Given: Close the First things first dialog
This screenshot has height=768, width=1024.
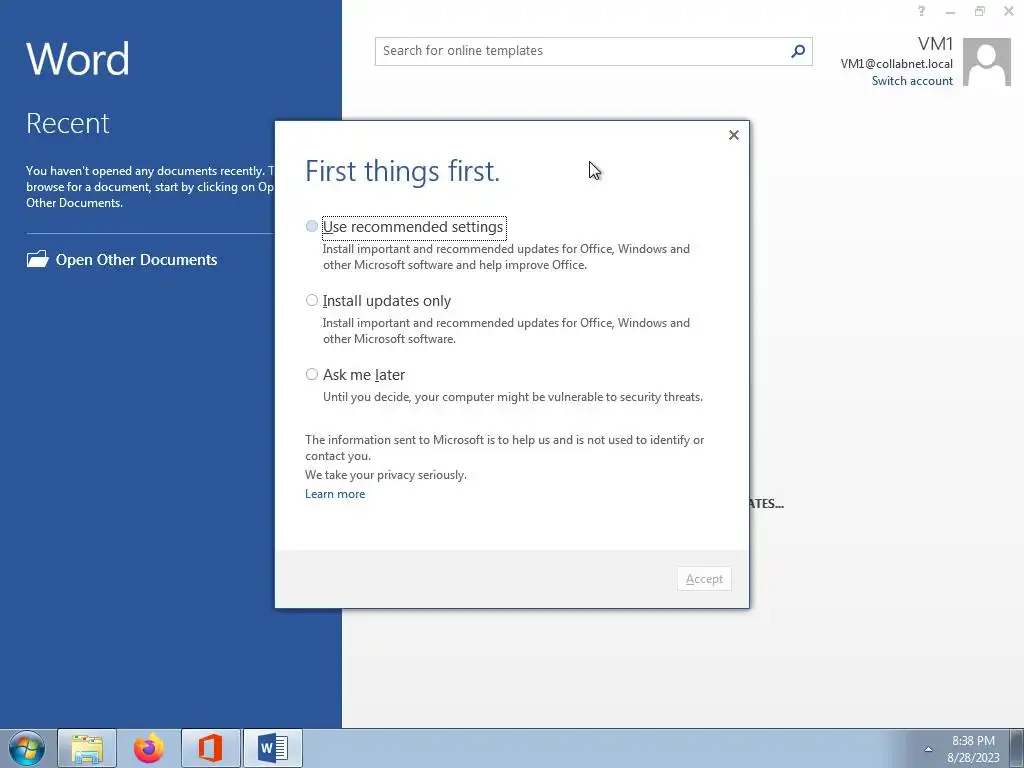Looking at the screenshot, I should pyautogui.click(x=733, y=135).
